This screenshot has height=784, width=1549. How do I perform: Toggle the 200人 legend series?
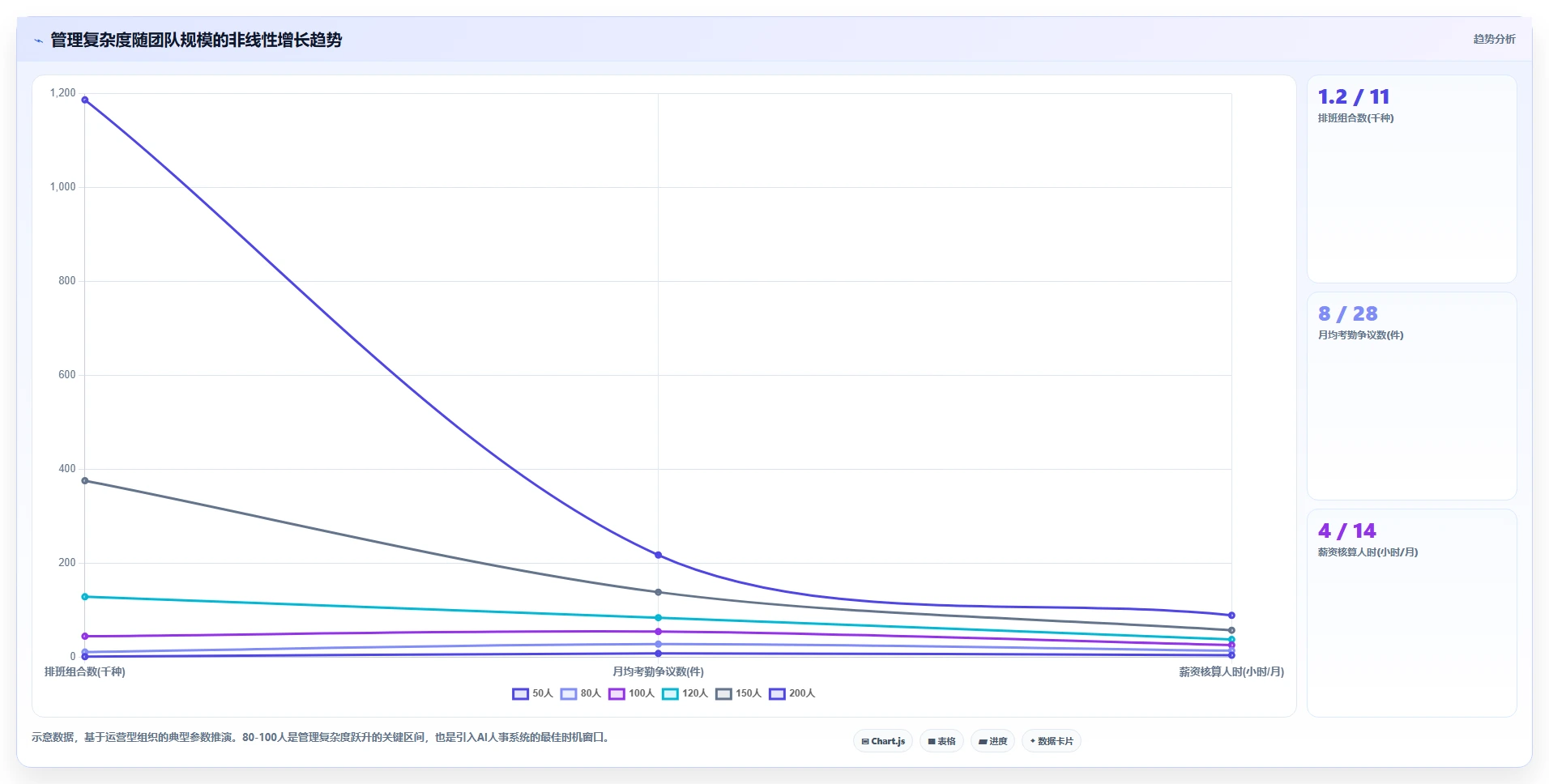coord(792,693)
